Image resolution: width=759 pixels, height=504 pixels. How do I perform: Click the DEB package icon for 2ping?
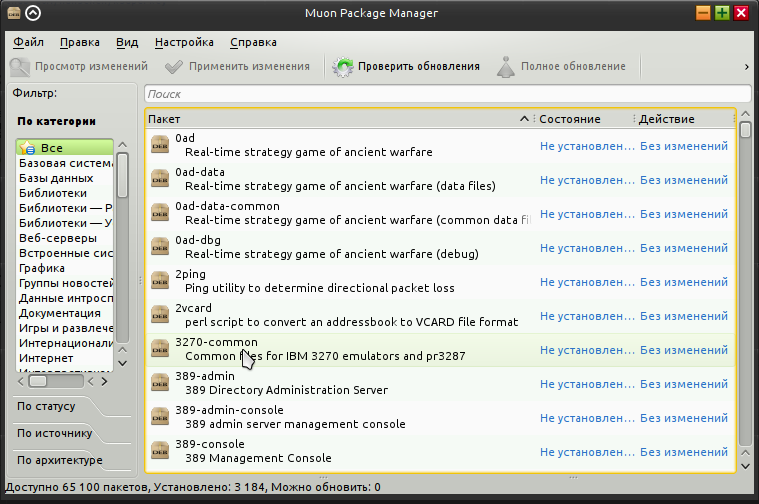coord(160,281)
